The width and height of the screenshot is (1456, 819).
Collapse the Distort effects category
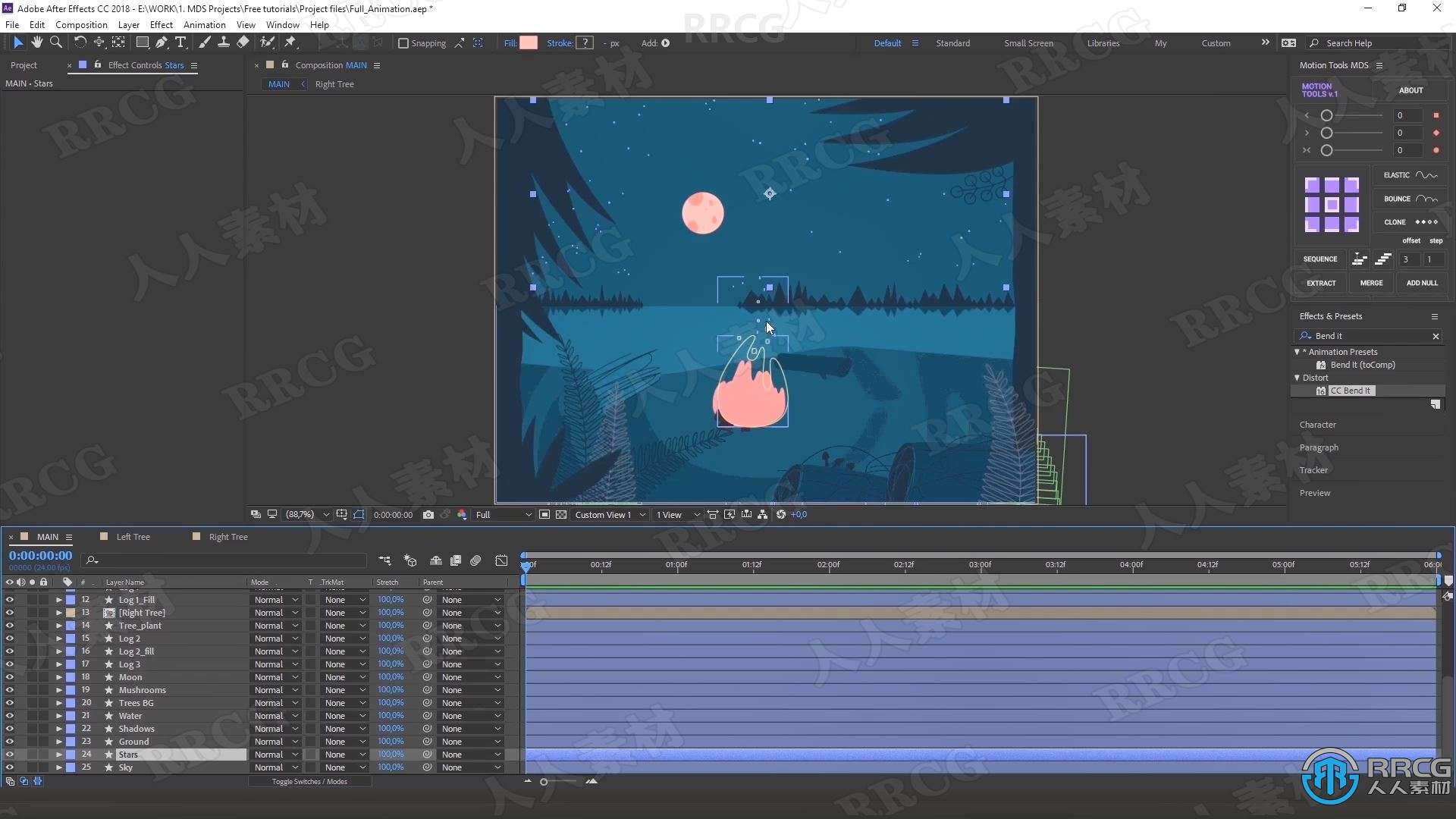click(1297, 378)
